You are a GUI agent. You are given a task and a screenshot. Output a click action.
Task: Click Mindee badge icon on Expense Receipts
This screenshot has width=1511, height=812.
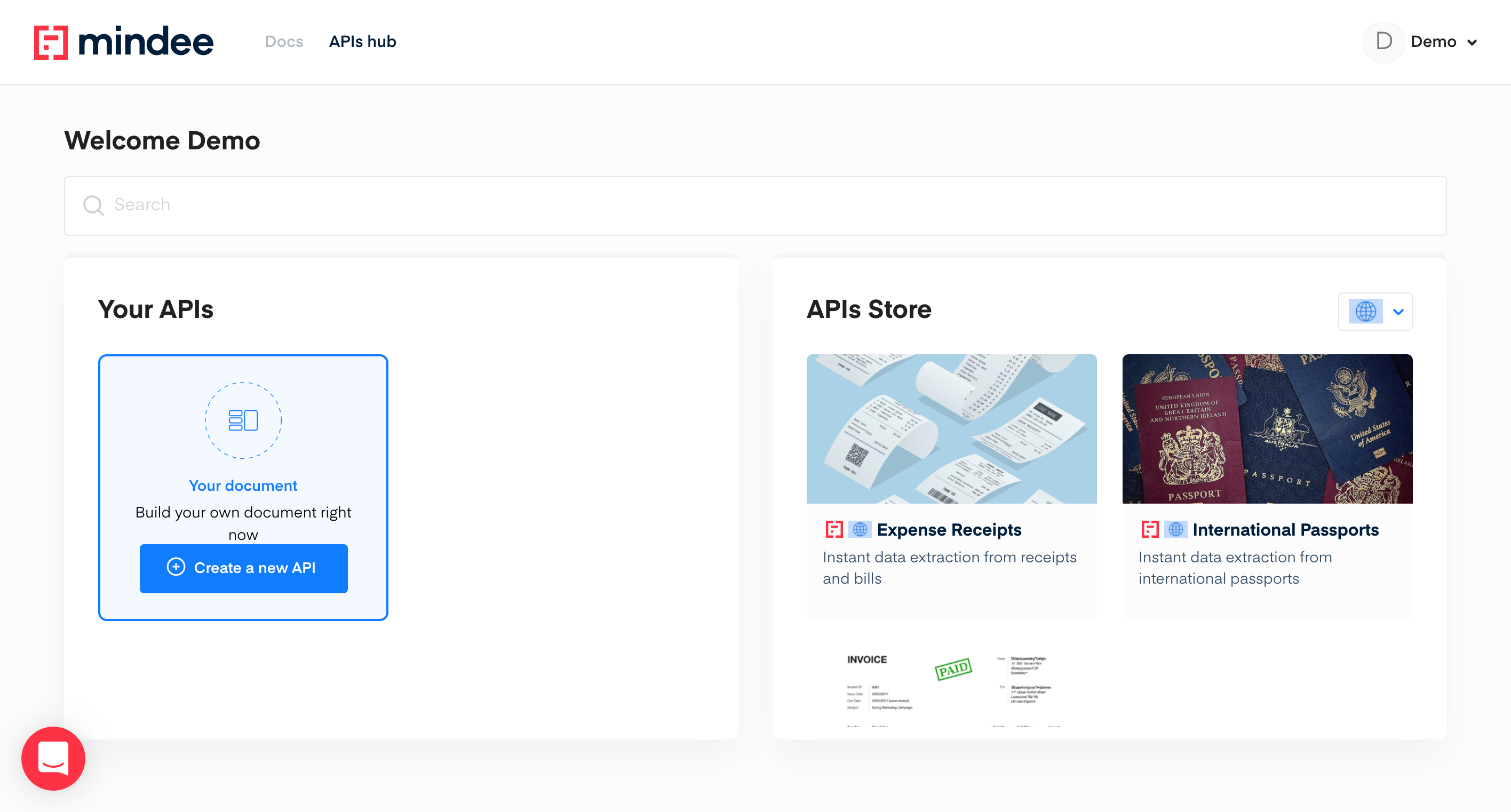click(x=834, y=529)
